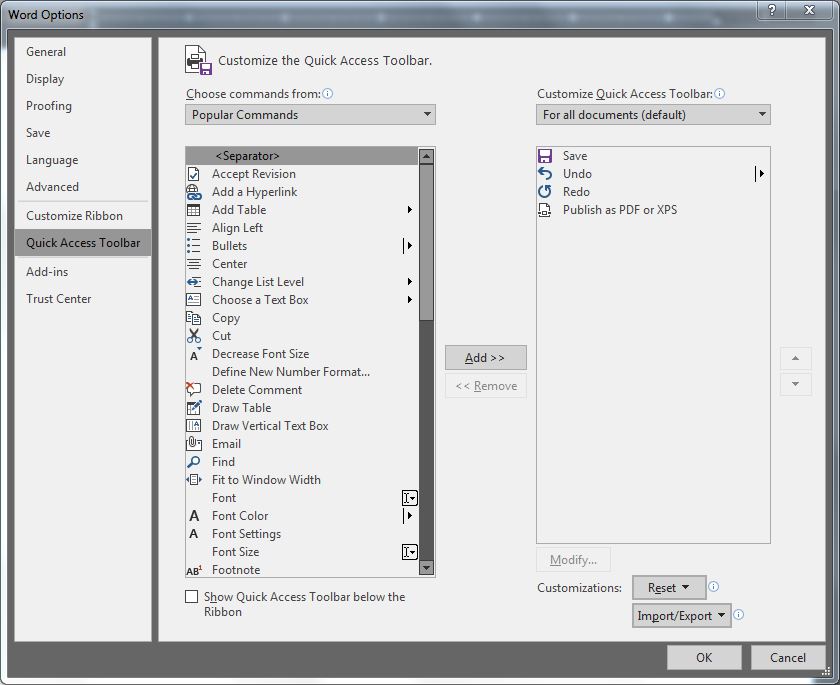Click the Fit to Window Width icon
Viewport: 840px width, 685px height.
click(193, 480)
